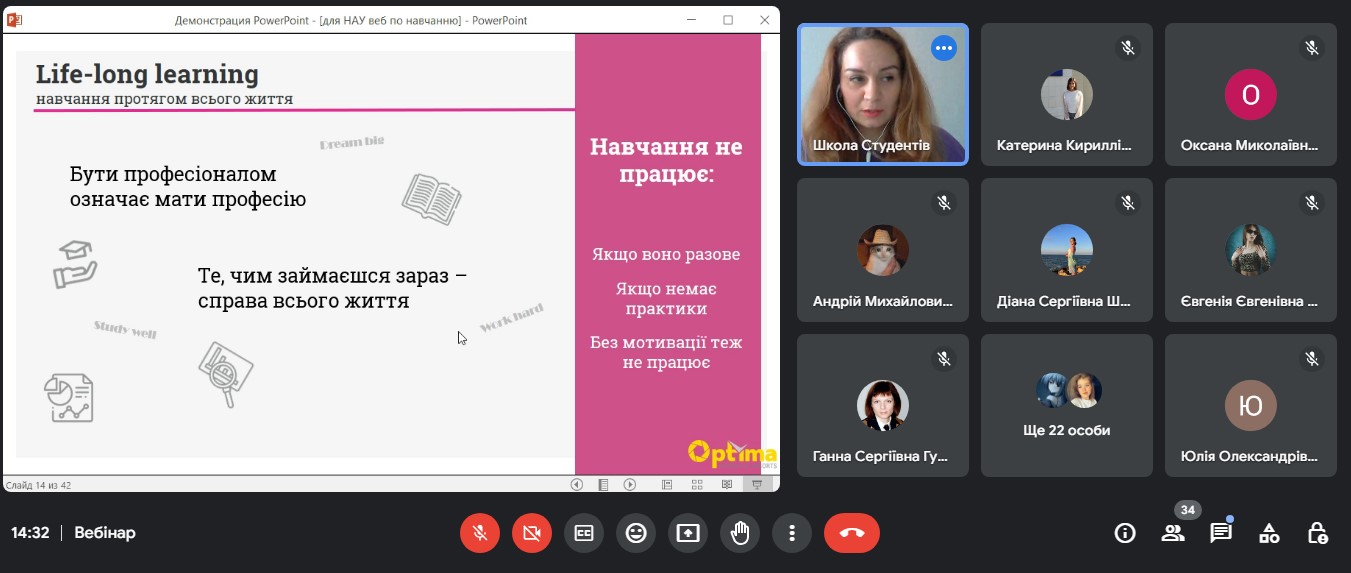
Task: Click the 'Ще 22 особи' tile
Action: click(x=1066, y=404)
